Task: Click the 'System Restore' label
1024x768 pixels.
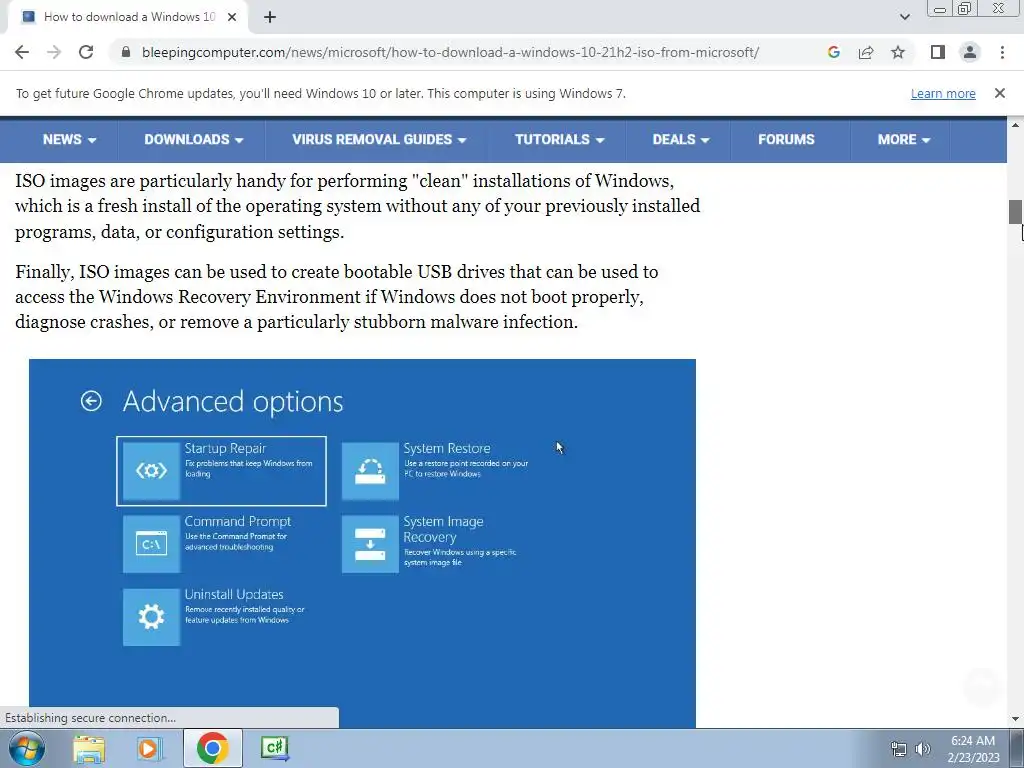Action: pyautogui.click(x=447, y=449)
